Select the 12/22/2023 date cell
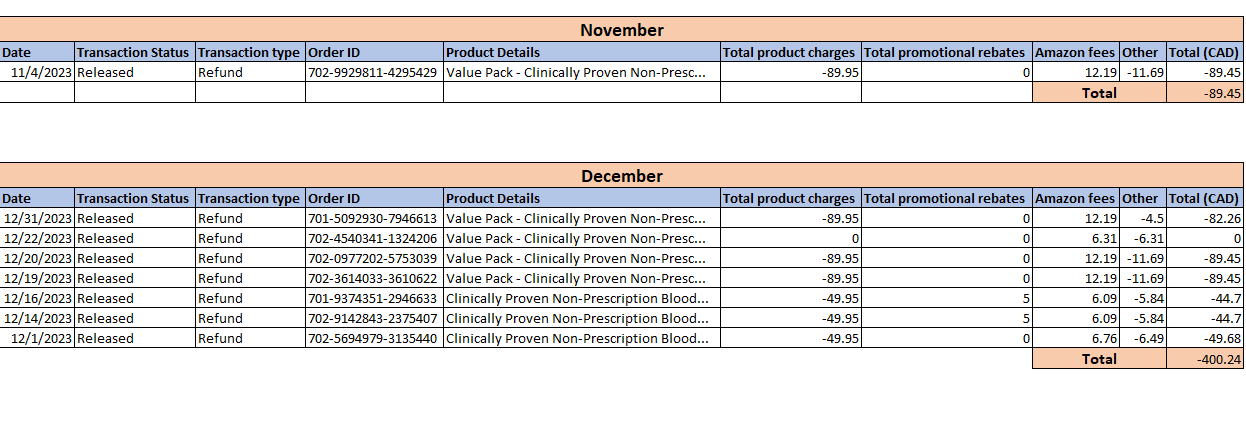 point(38,238)
